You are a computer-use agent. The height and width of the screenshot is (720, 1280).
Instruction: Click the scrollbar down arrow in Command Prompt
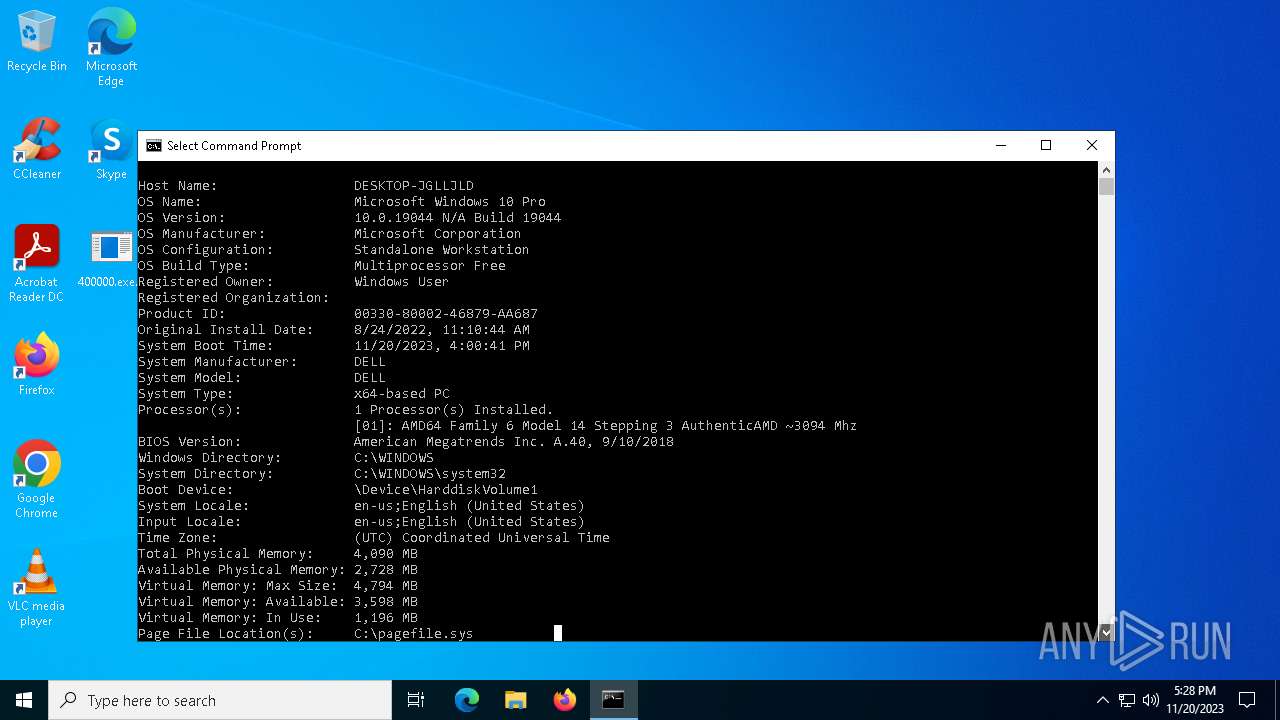1106,632
